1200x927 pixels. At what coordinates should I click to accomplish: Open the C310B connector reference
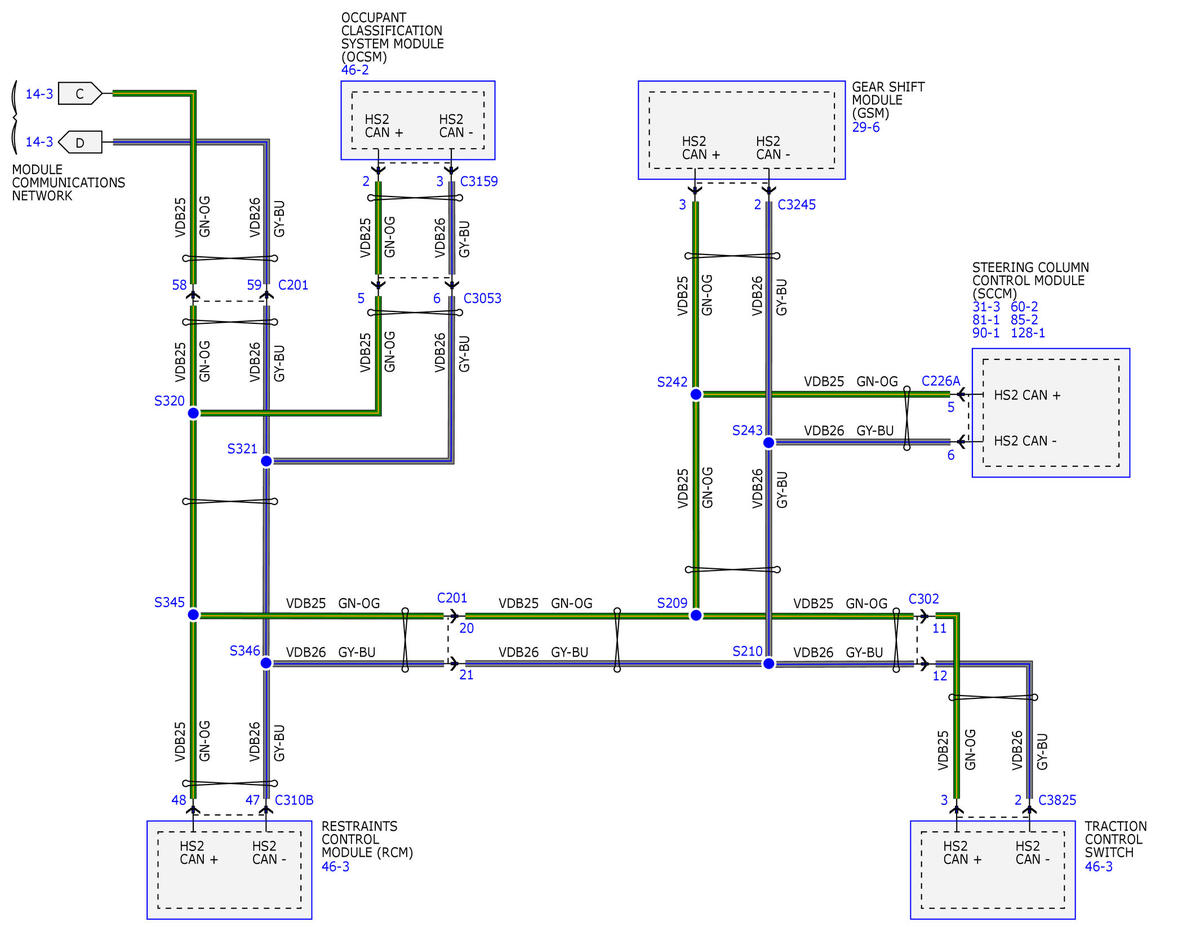[x=295, y=800]
